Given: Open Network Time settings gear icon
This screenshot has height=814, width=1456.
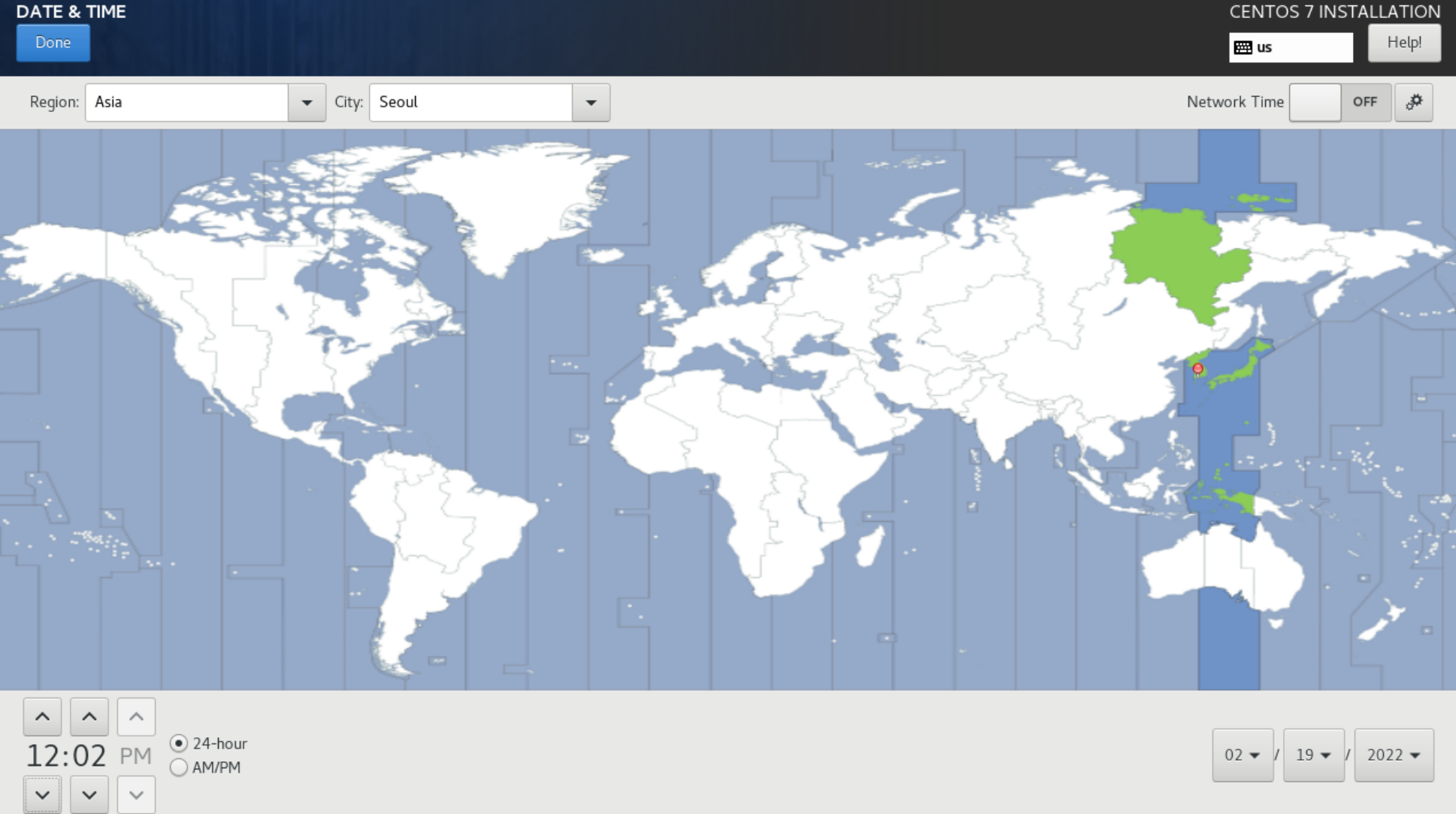Looking at the screenshot, I should coord(1413,102).
